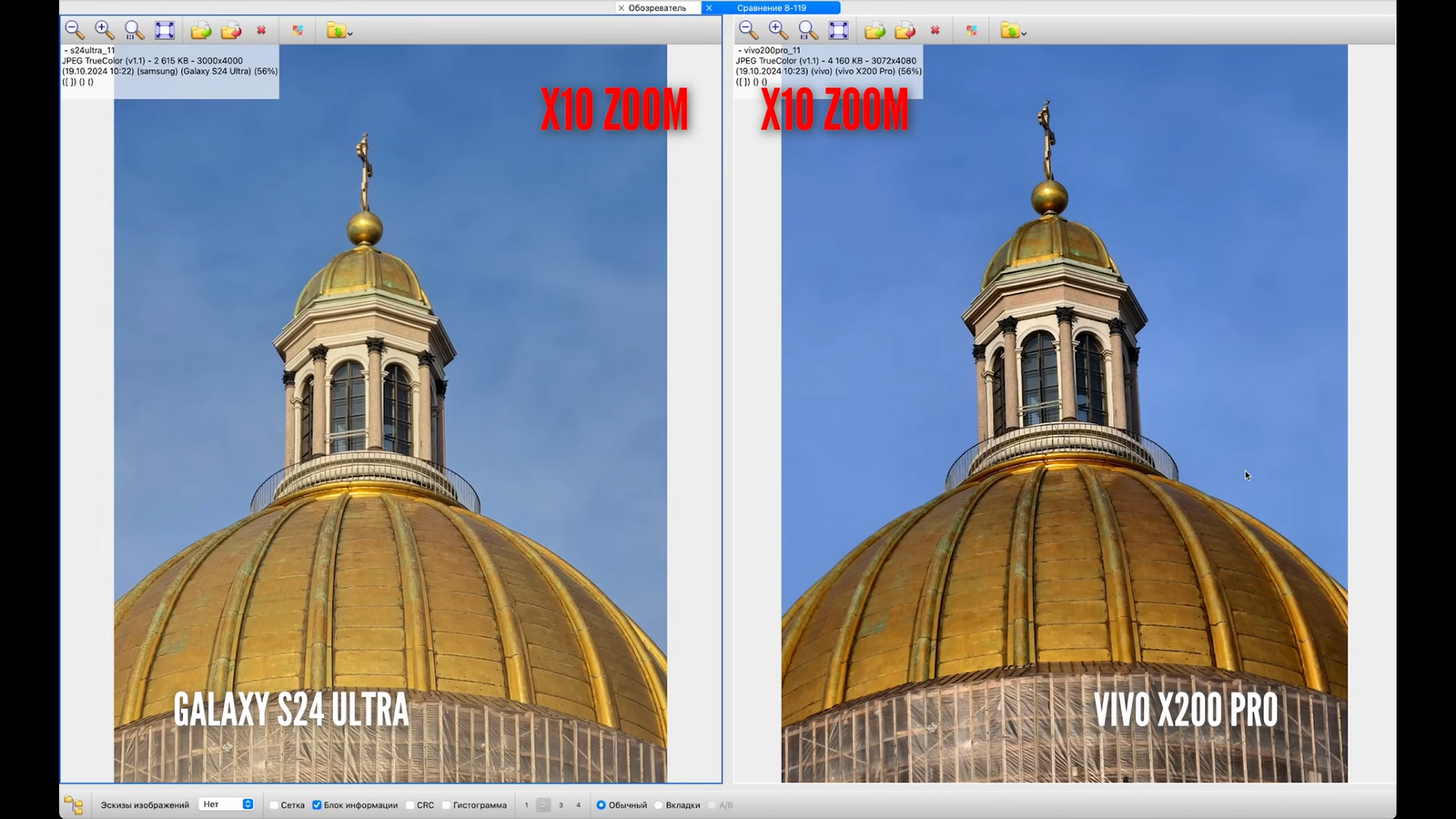Set left pane to actual 1:1 size
The width and height of the screenshot is (1456, 819).
135,30
